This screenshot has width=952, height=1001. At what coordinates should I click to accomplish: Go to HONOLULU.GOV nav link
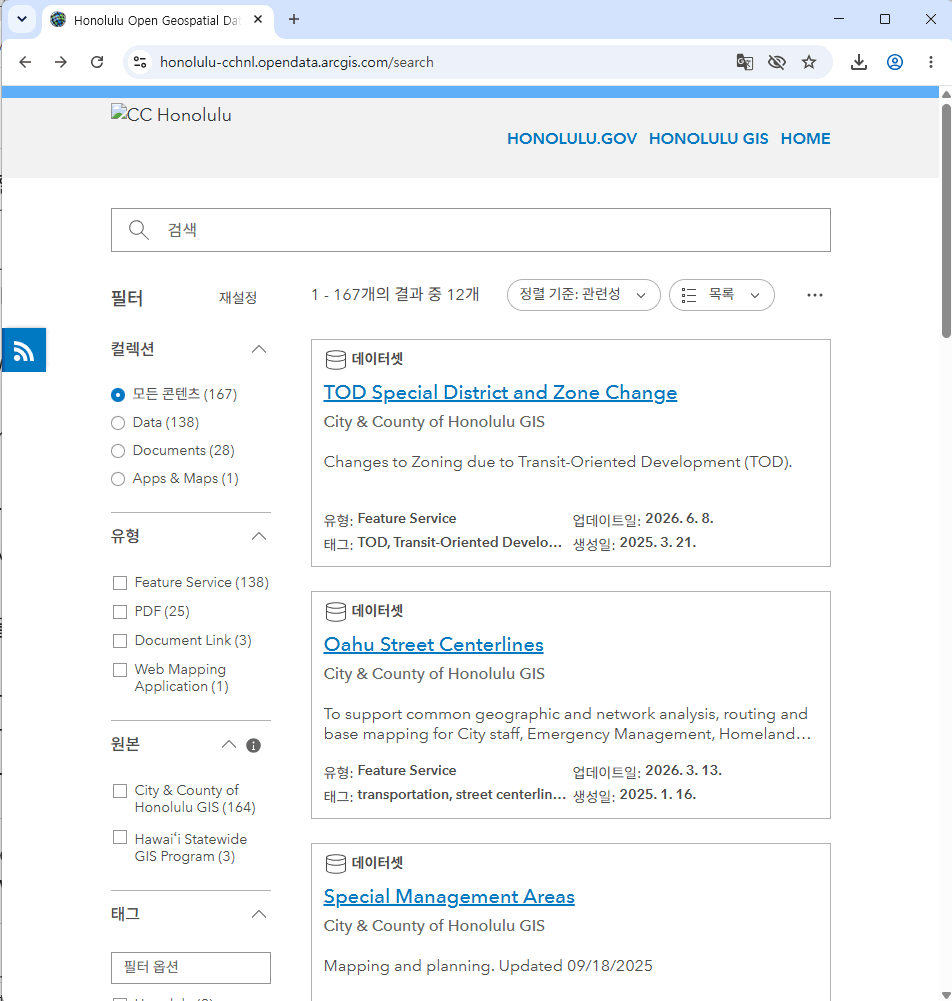tap(571, 139)
